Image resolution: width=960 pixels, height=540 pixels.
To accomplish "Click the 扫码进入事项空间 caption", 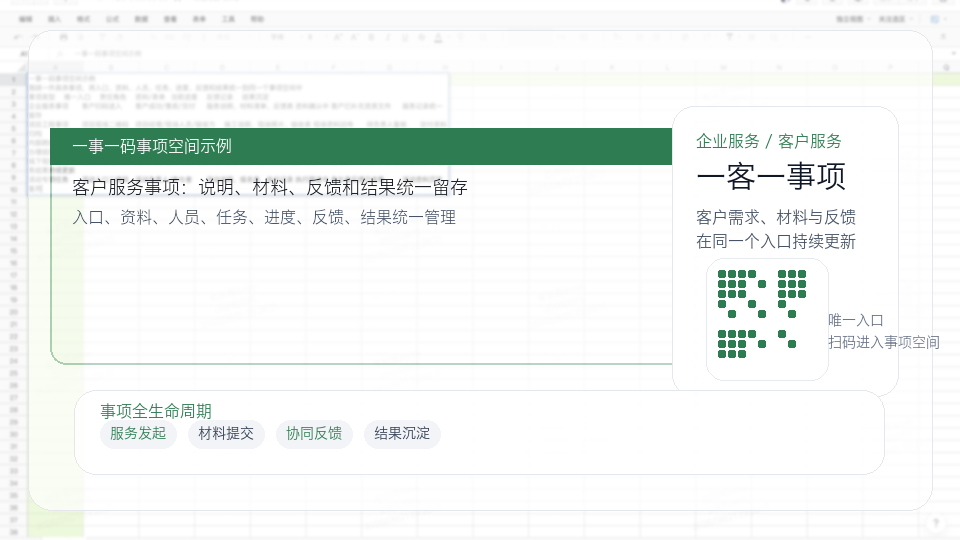I will point(883,342).
